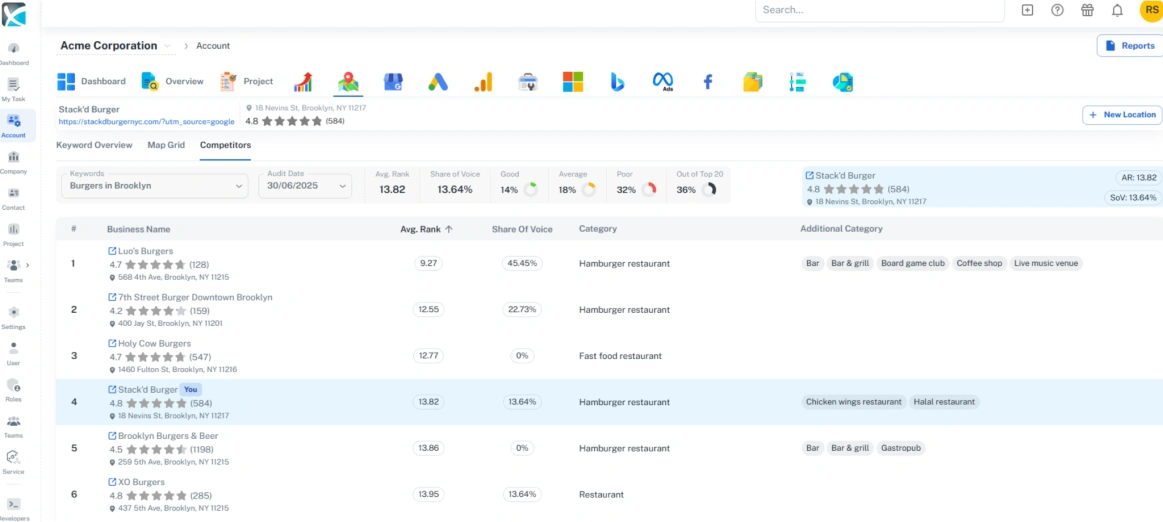1163x522 pixels.
Task: Click the Reports button
Action: [x=1130, y=46]
